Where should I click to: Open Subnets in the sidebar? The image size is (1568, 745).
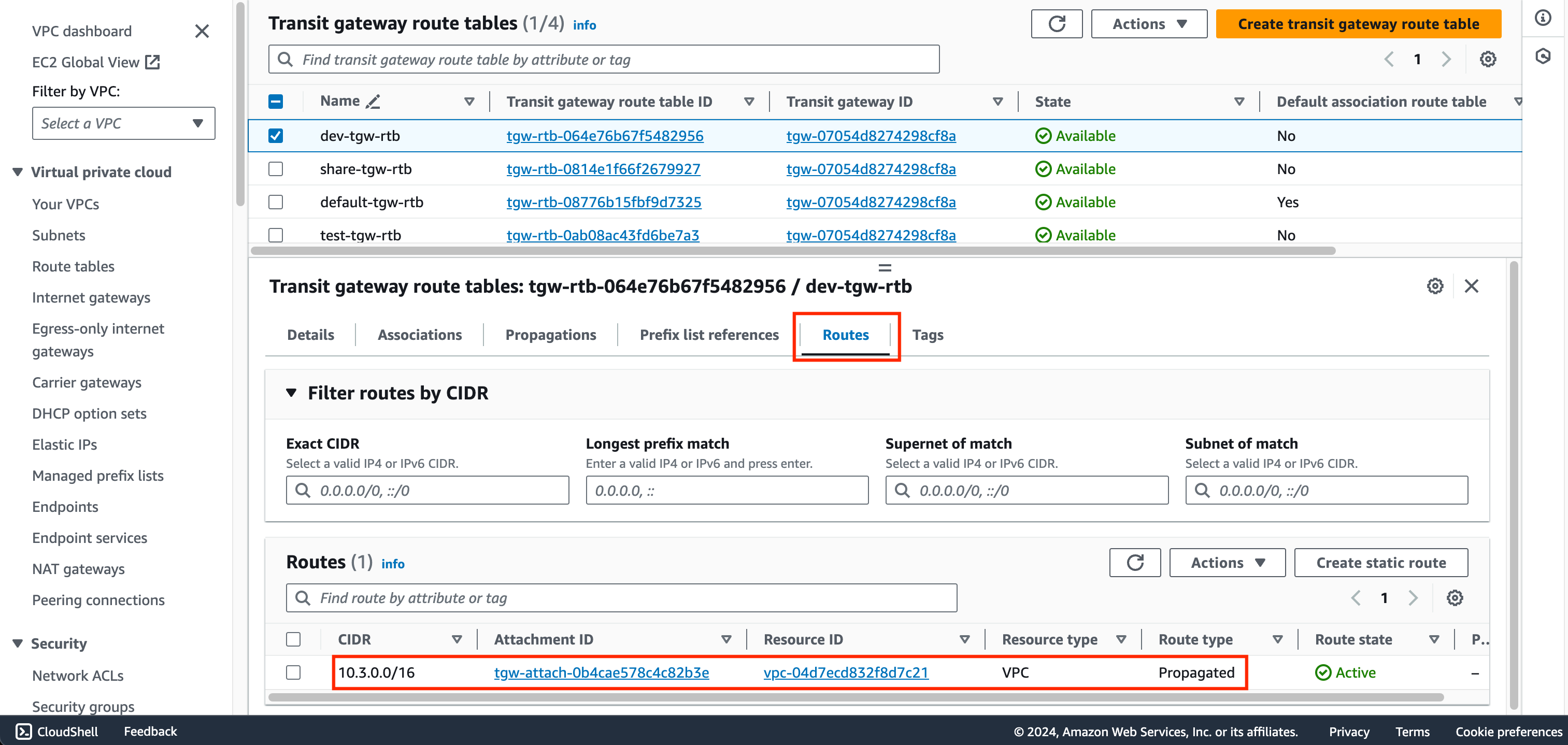(59, 235)
